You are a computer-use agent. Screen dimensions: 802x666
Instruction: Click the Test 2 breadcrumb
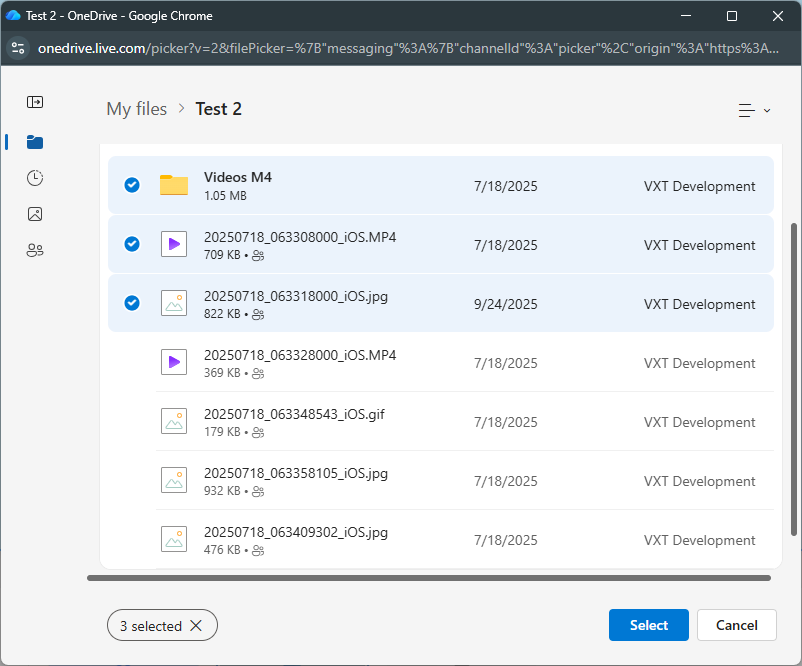pyautogui.click(x=218, y=109)
